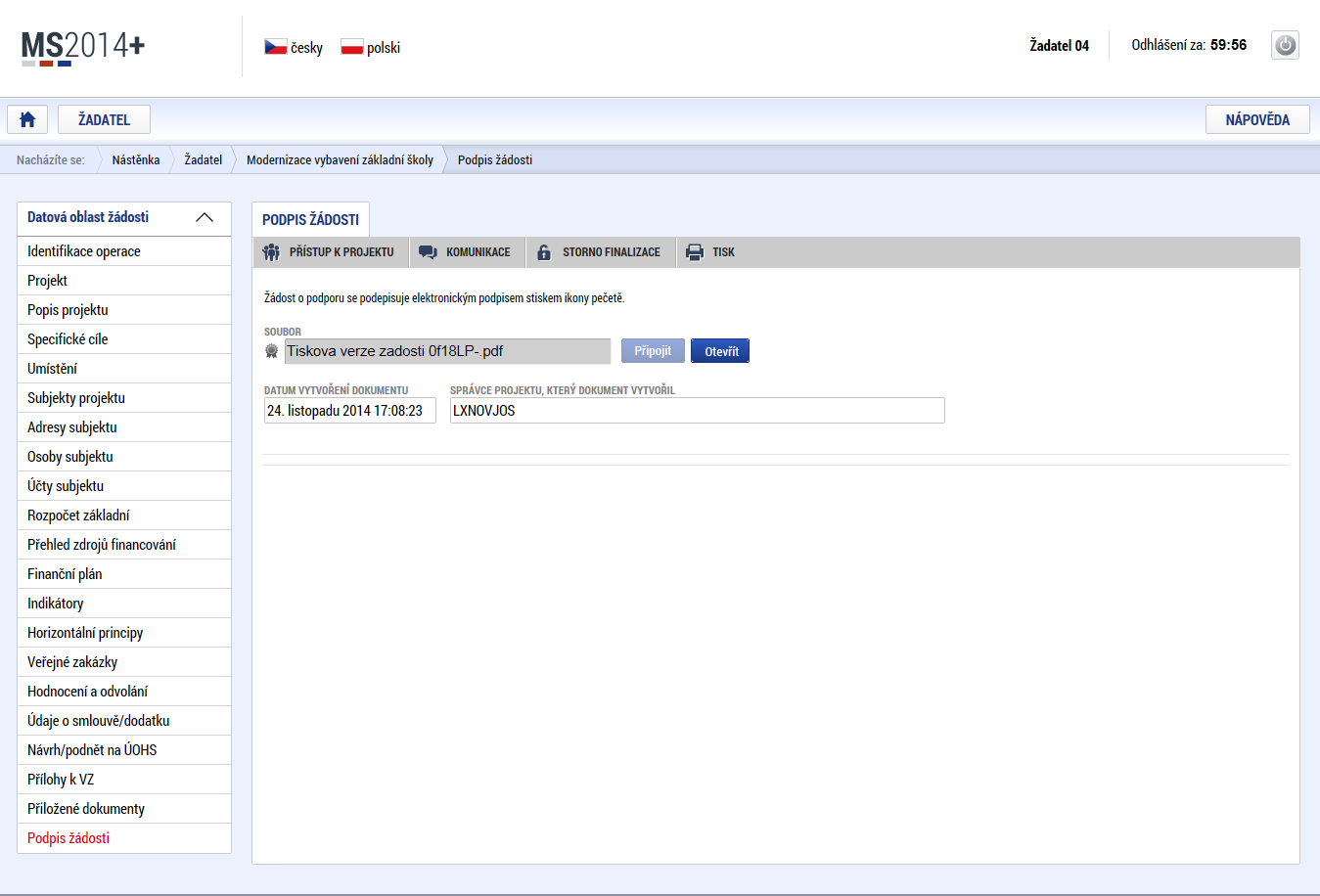The height and width of the screenshot is (896, 1320).
Task: Click Podpis žádosti breadcrumb
Action: point(495,159)
